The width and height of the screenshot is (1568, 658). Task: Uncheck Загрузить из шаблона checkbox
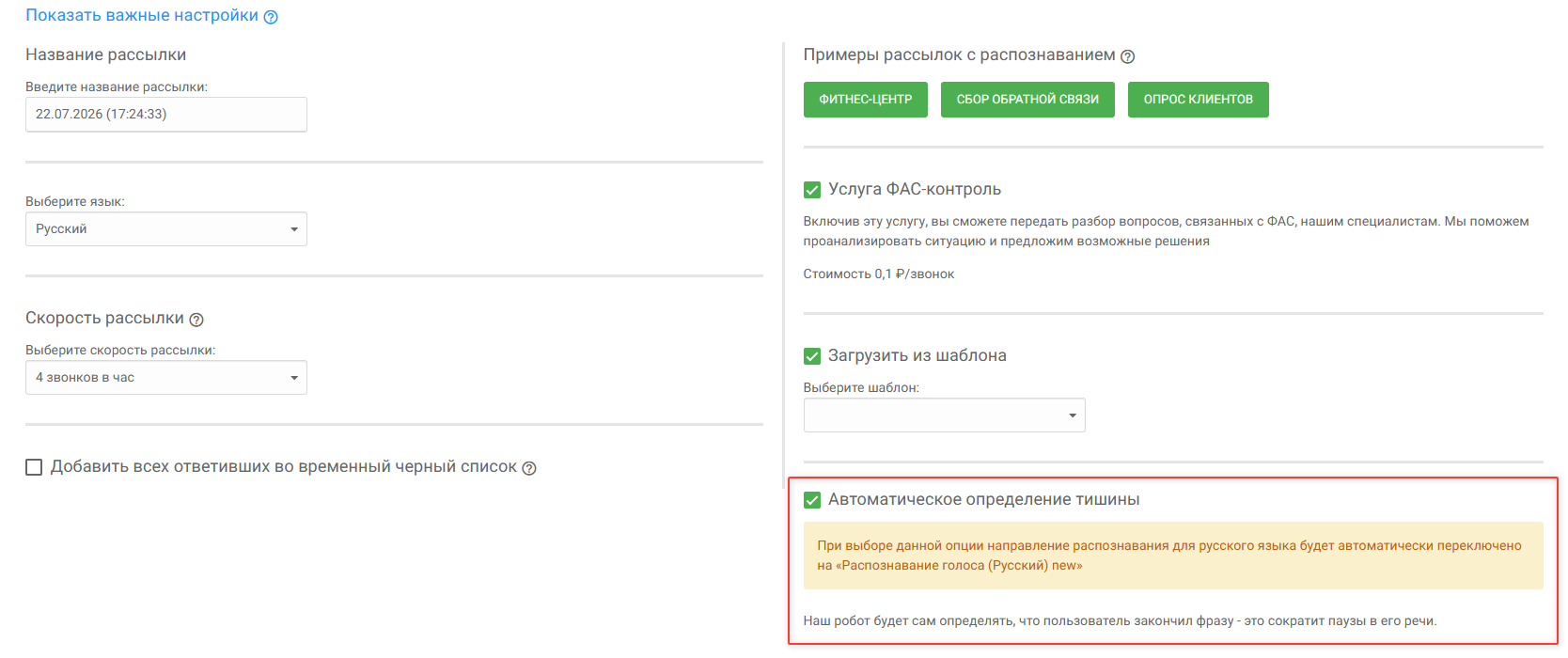812,356
